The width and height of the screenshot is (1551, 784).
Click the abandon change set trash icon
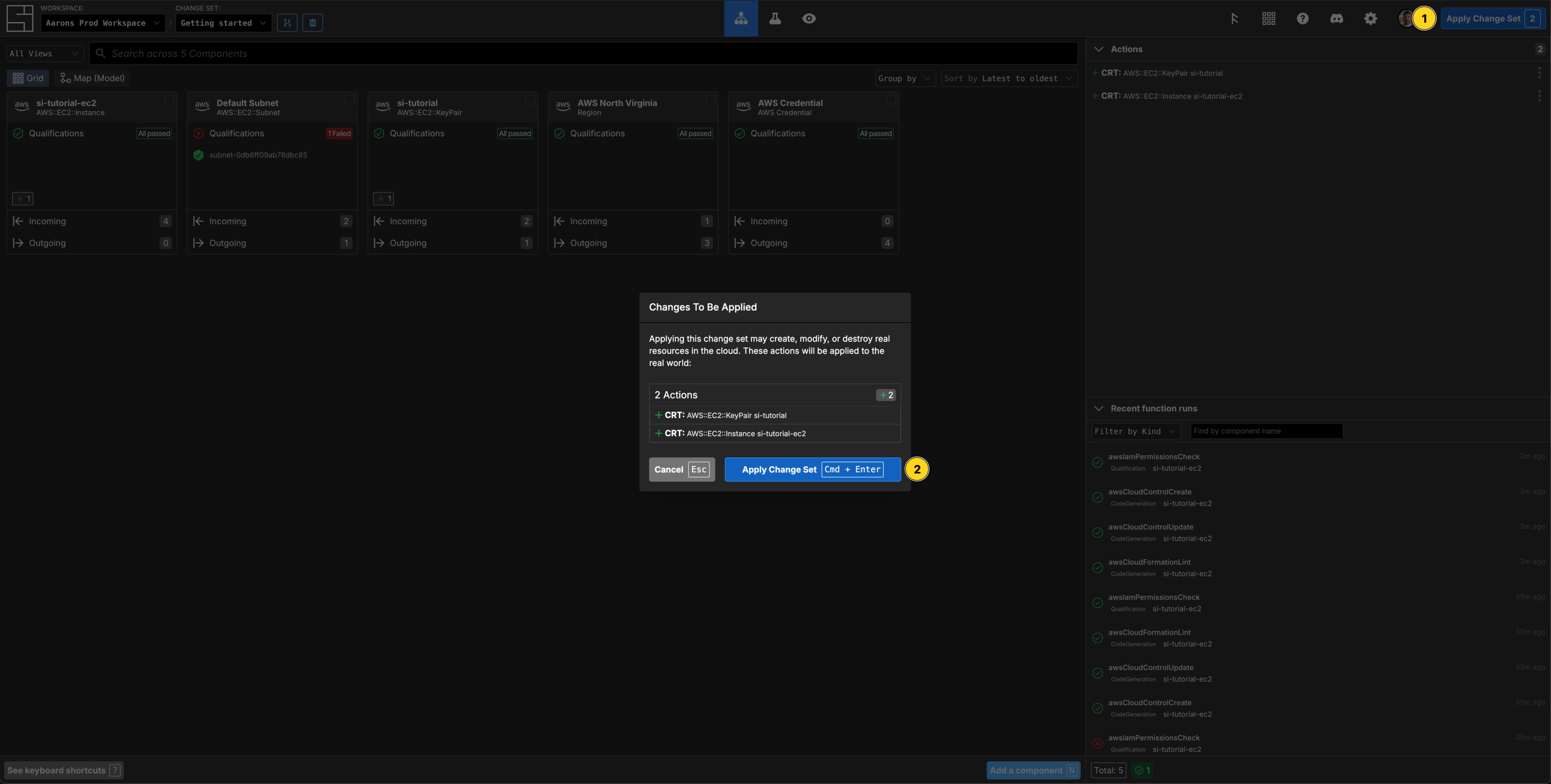[x=313, y=23]
